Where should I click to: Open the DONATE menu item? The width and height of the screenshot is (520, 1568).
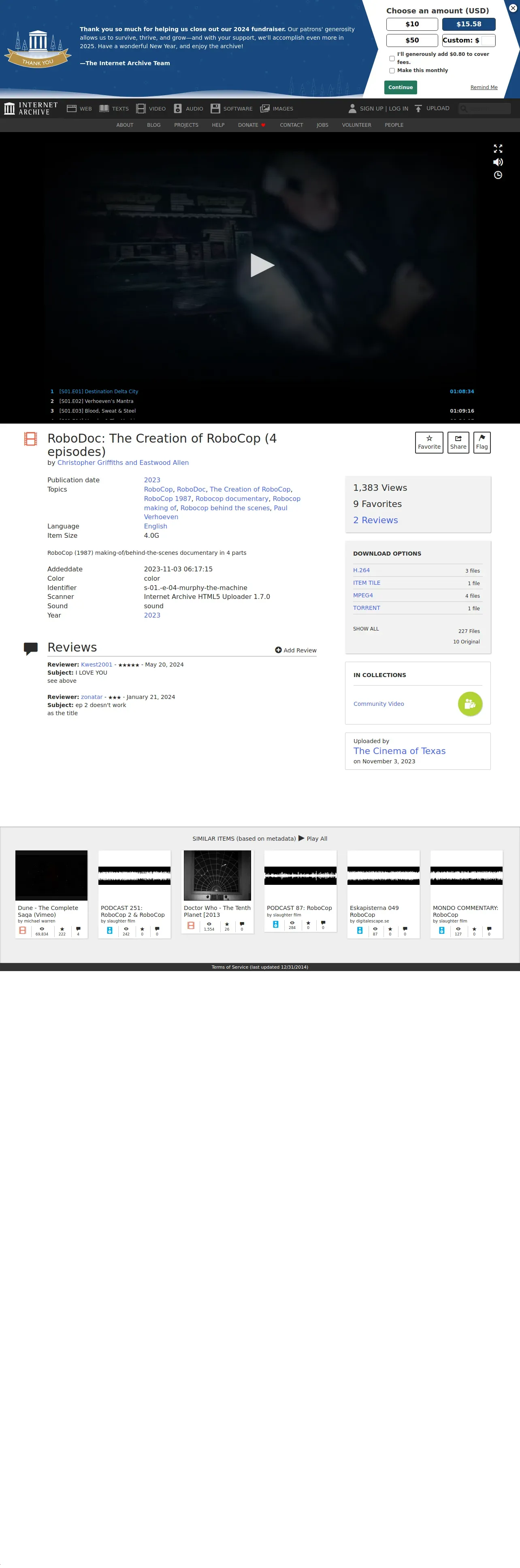pyautogui.click(x=251, y=126)
